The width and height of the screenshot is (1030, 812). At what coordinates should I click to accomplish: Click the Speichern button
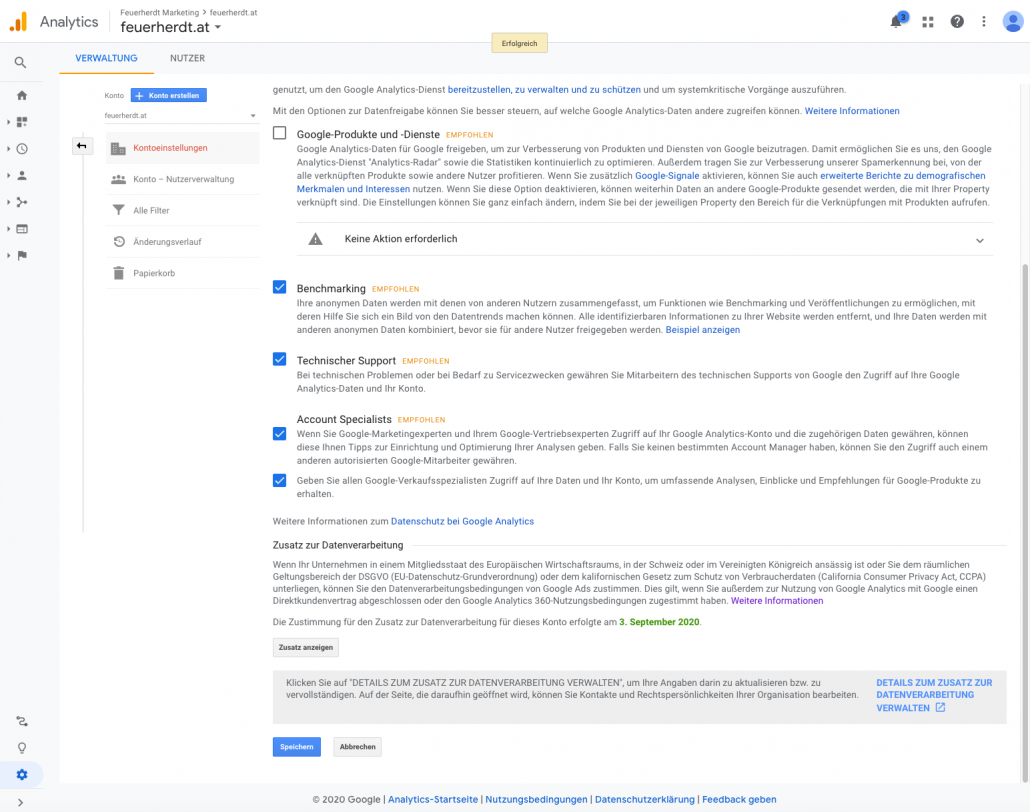pyautogui.click(x=297, y=747)
